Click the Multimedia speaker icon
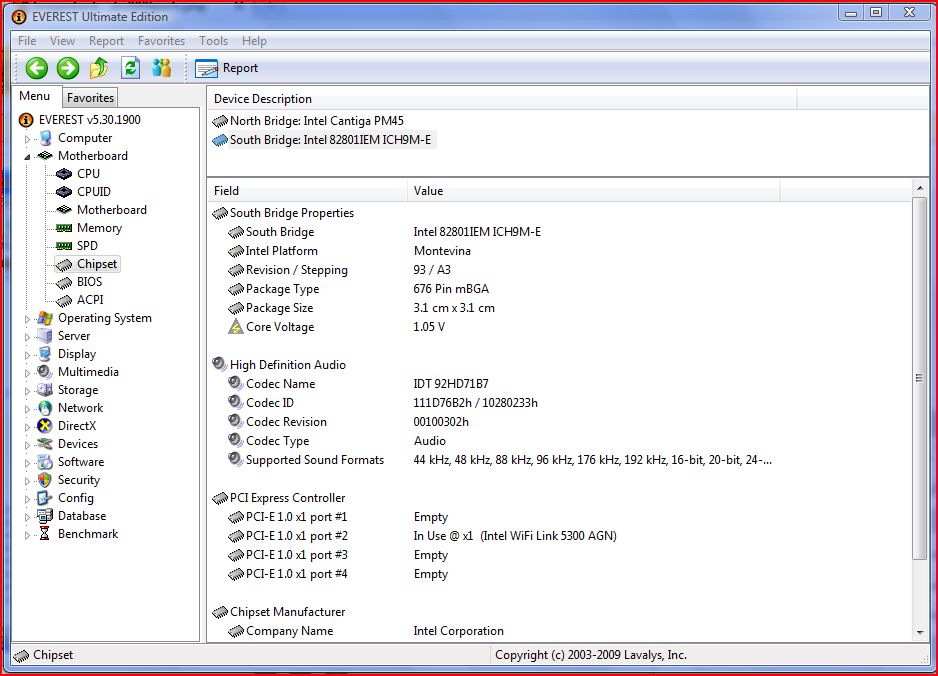 [45, 372]
